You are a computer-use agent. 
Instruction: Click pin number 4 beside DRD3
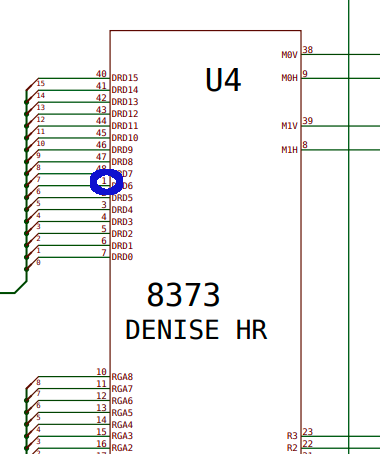pos(104,217)
